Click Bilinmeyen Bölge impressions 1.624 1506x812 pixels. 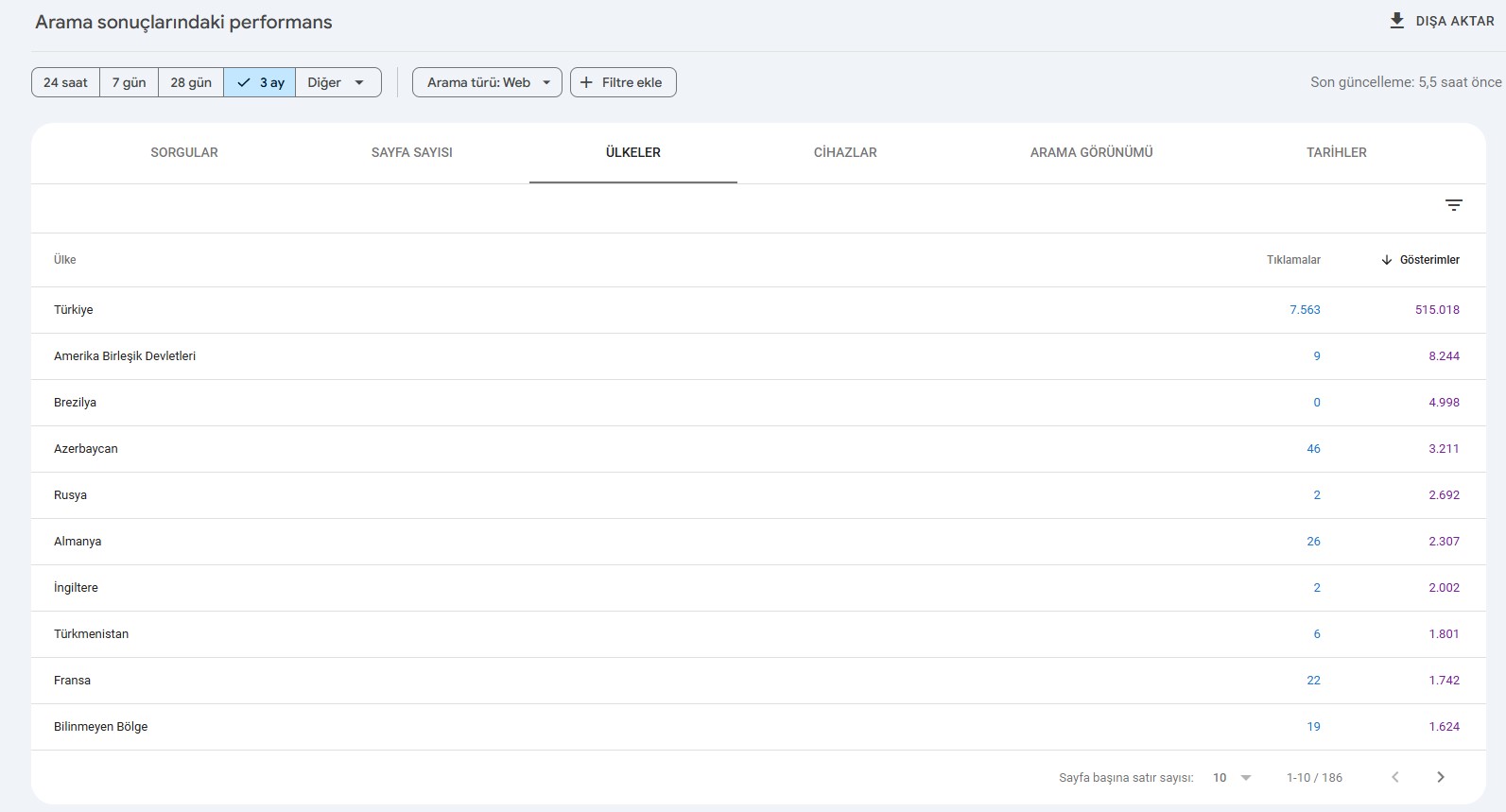tap(1444, 727)
